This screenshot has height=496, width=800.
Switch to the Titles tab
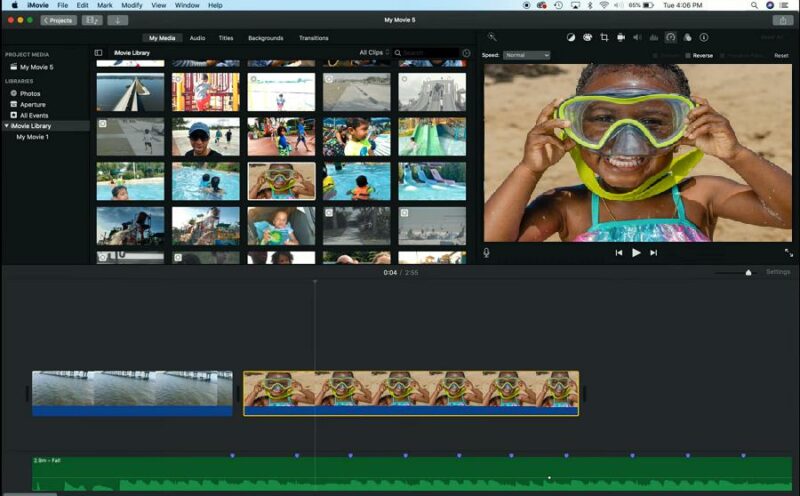(x=226, y=38)
